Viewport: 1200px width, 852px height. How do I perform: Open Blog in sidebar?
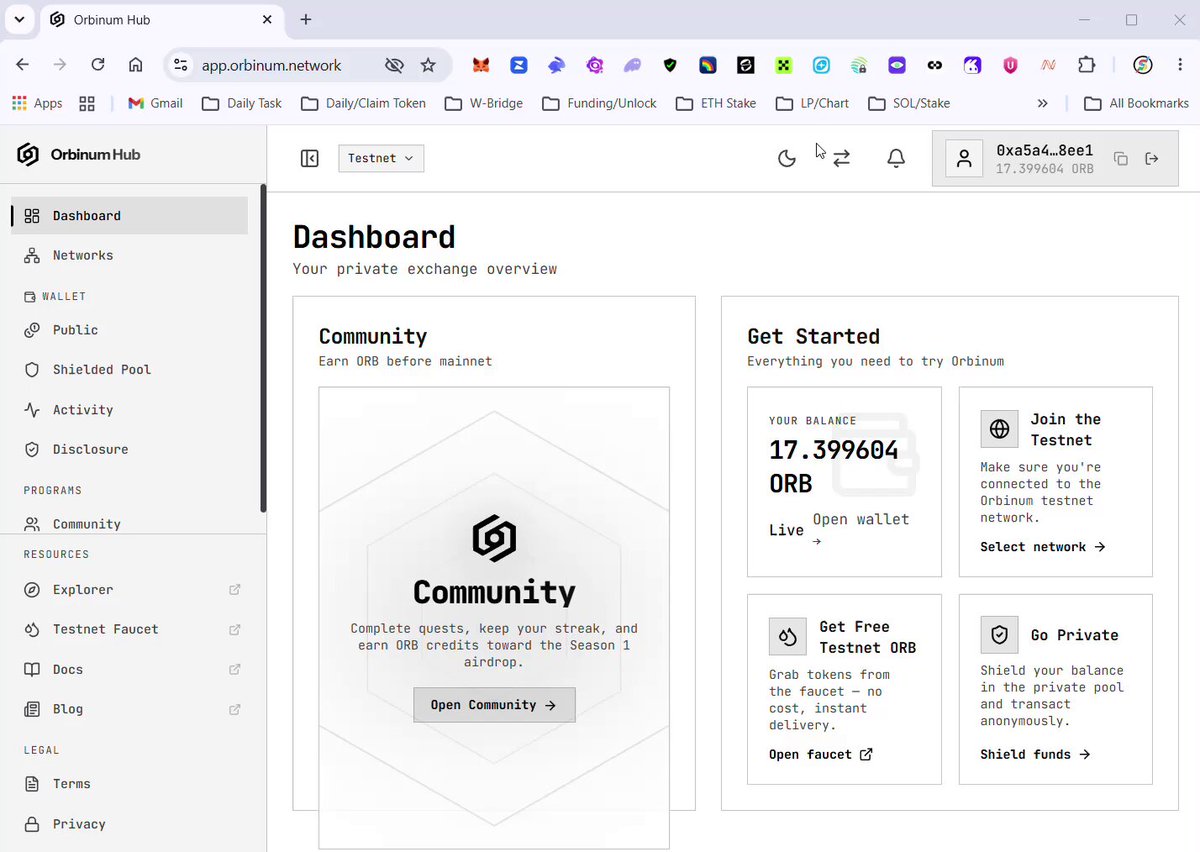[x=130, y=709]
